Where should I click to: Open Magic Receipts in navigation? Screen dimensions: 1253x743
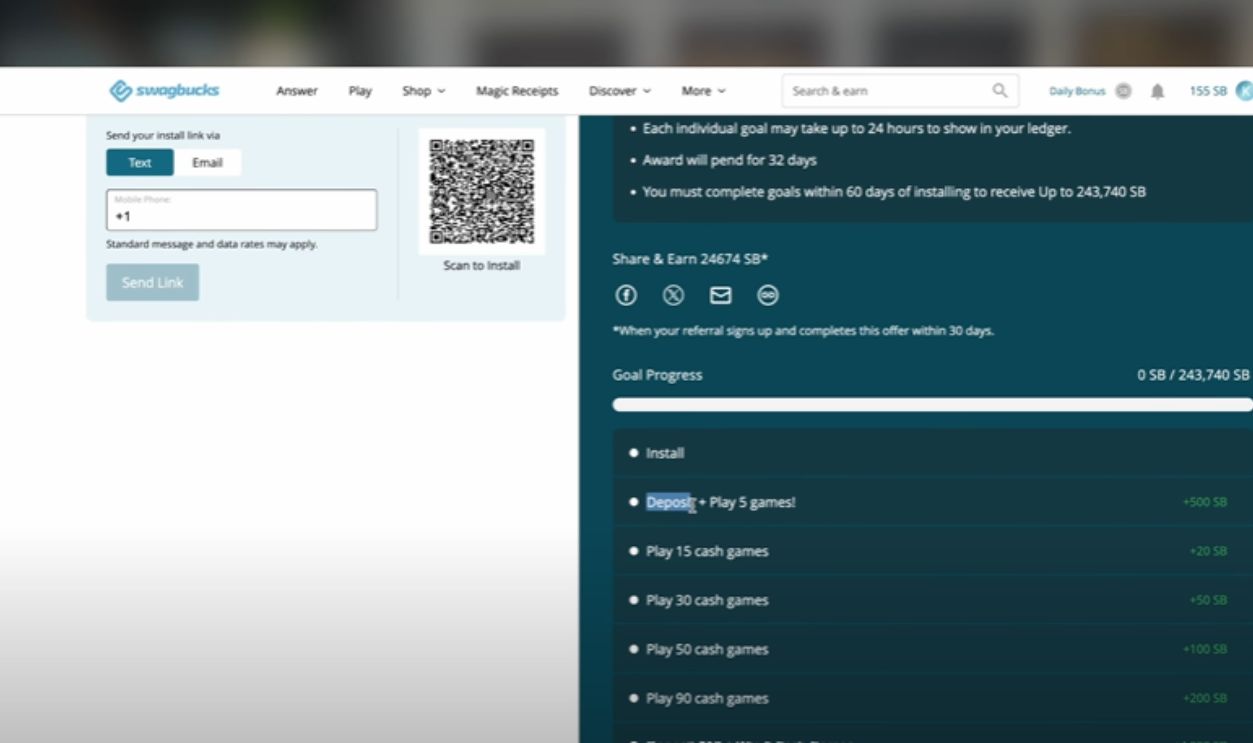[x=517, y=91]
